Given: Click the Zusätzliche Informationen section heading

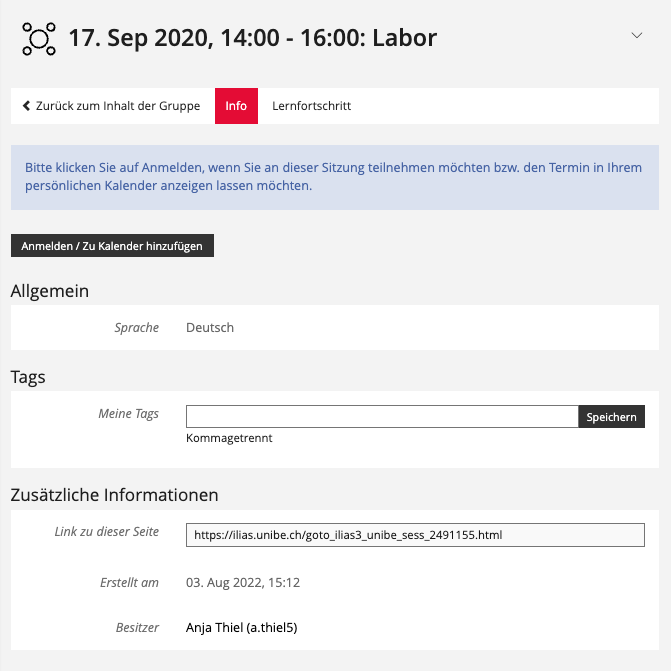Looking at the screenshot, I should 114,494.
